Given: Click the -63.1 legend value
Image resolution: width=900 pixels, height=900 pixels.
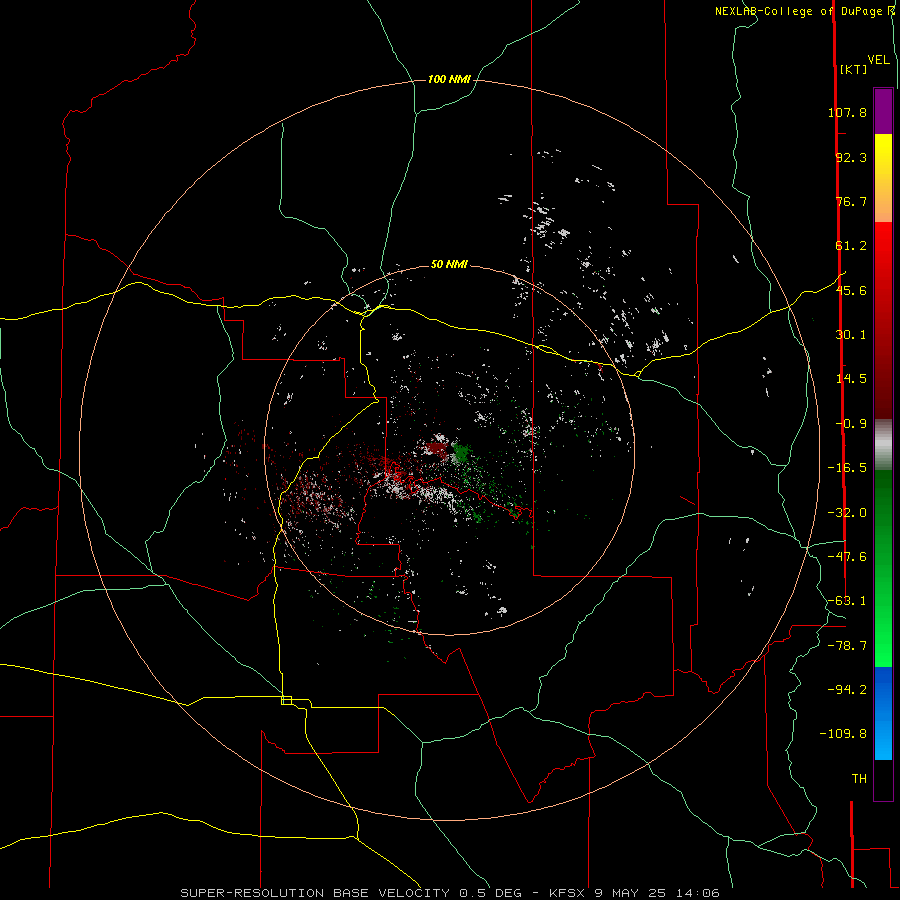Looking at the screenshot, I should click(847, 601).
